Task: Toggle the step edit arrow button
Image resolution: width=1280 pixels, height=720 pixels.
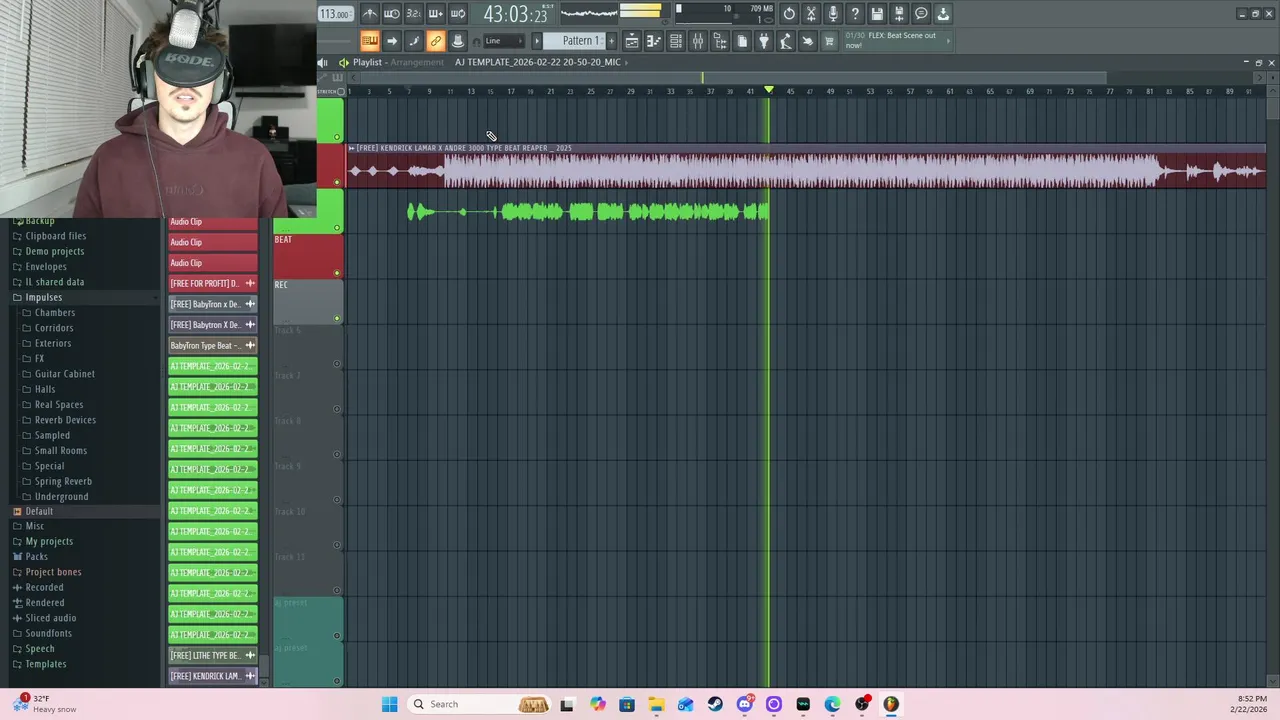Action: tap(391, 41)
